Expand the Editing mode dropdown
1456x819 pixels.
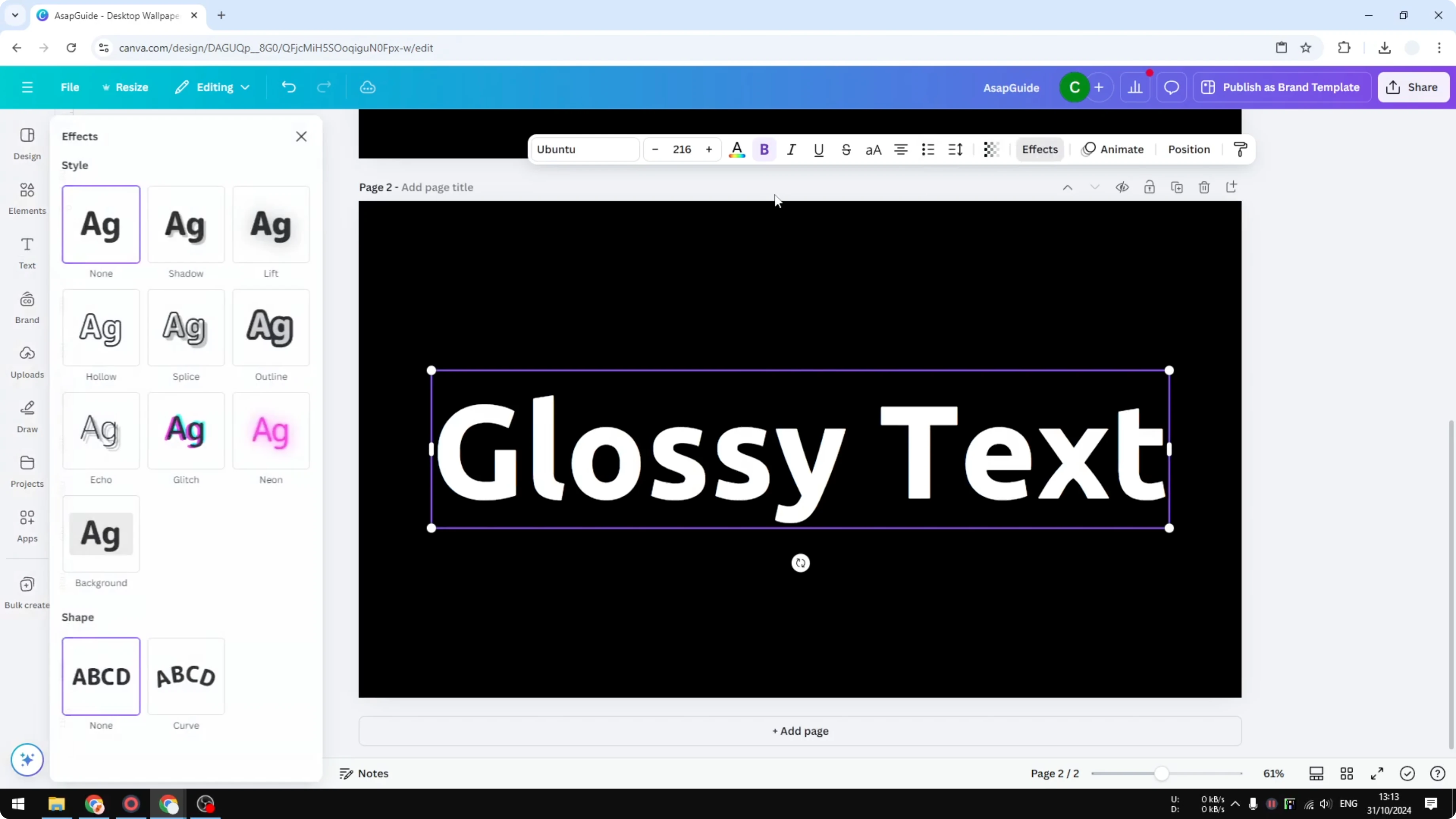click(212, 87)
